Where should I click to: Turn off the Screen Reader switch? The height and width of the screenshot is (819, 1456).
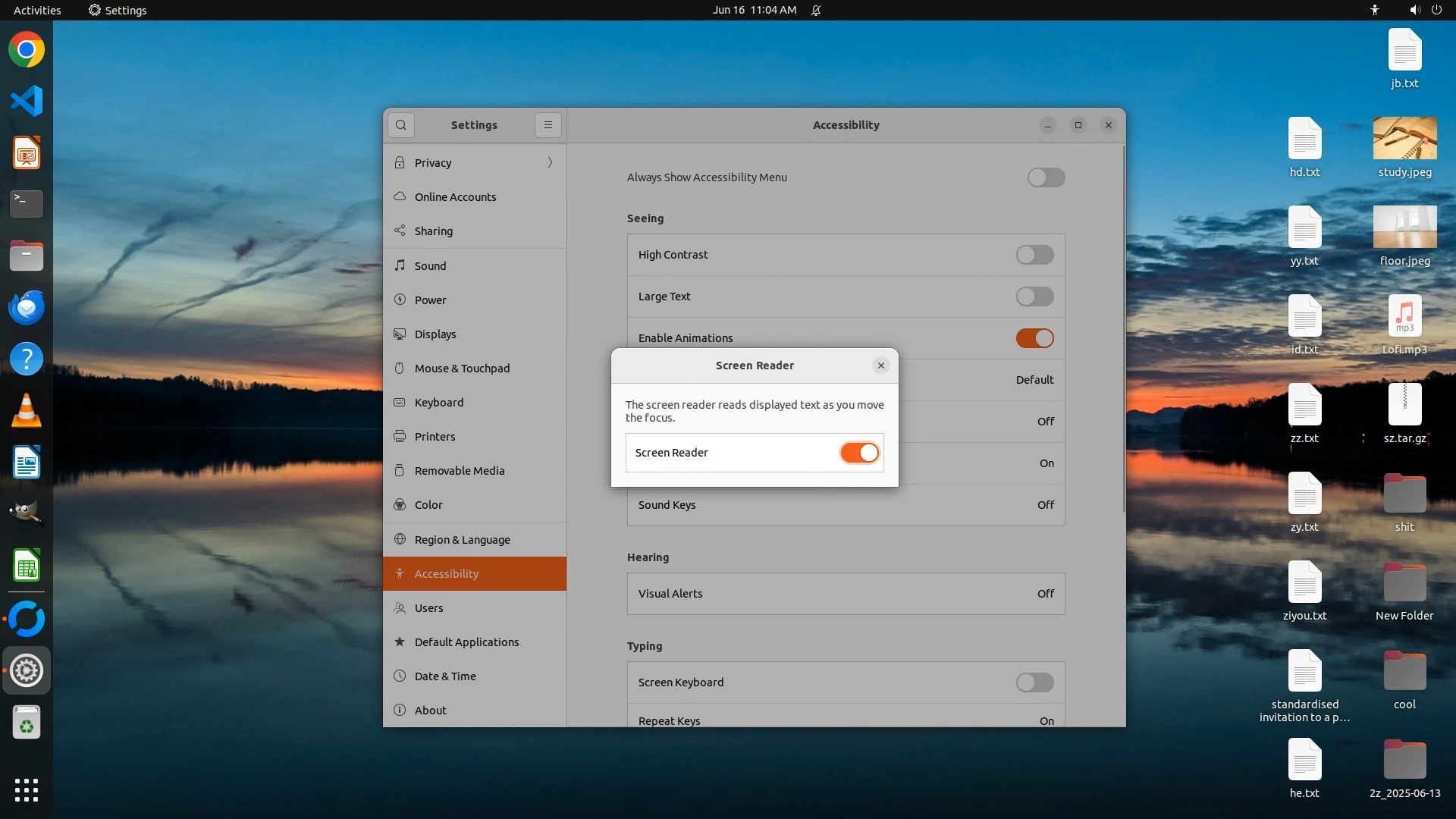click(859, 453)
